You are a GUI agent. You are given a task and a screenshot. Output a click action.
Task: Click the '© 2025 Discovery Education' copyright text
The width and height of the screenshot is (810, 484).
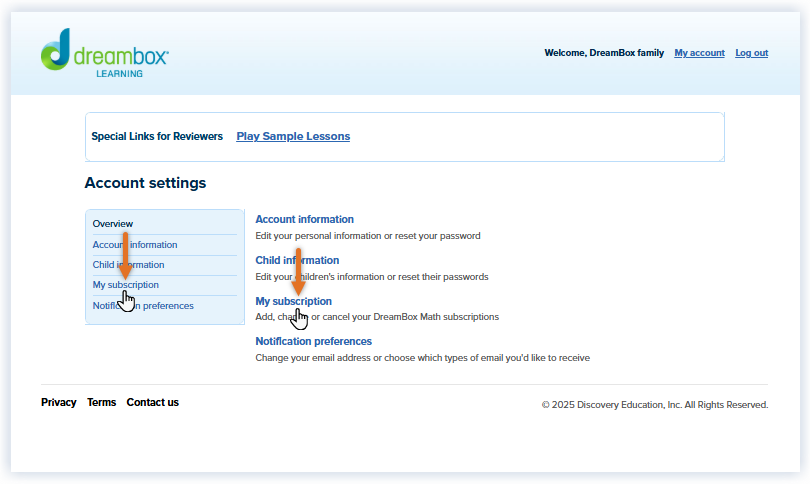655,405
